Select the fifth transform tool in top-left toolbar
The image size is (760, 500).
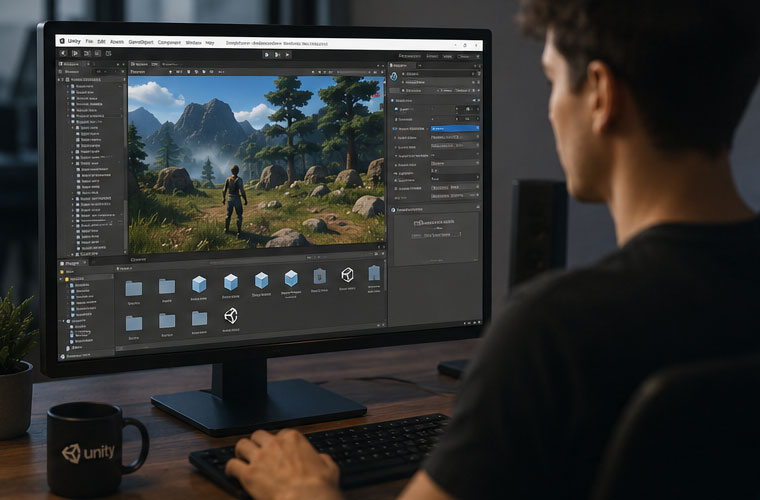(x=109, y=53)
